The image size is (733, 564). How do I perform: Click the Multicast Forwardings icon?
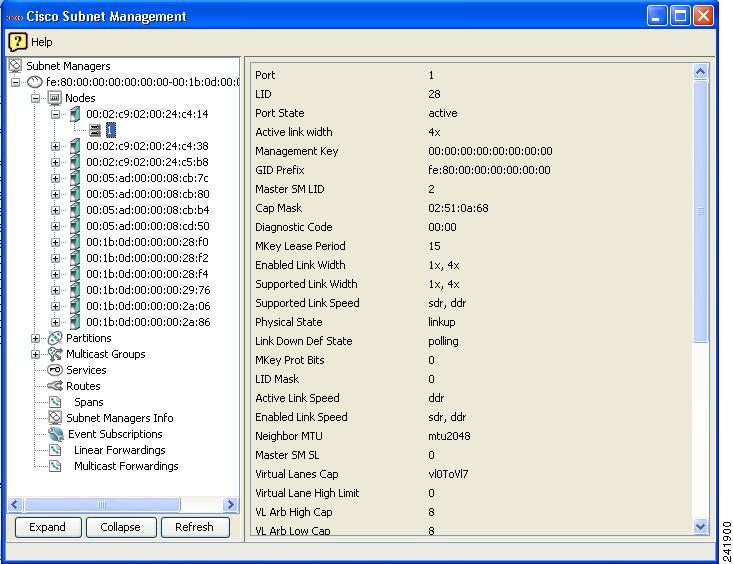(x=55, y=466)
